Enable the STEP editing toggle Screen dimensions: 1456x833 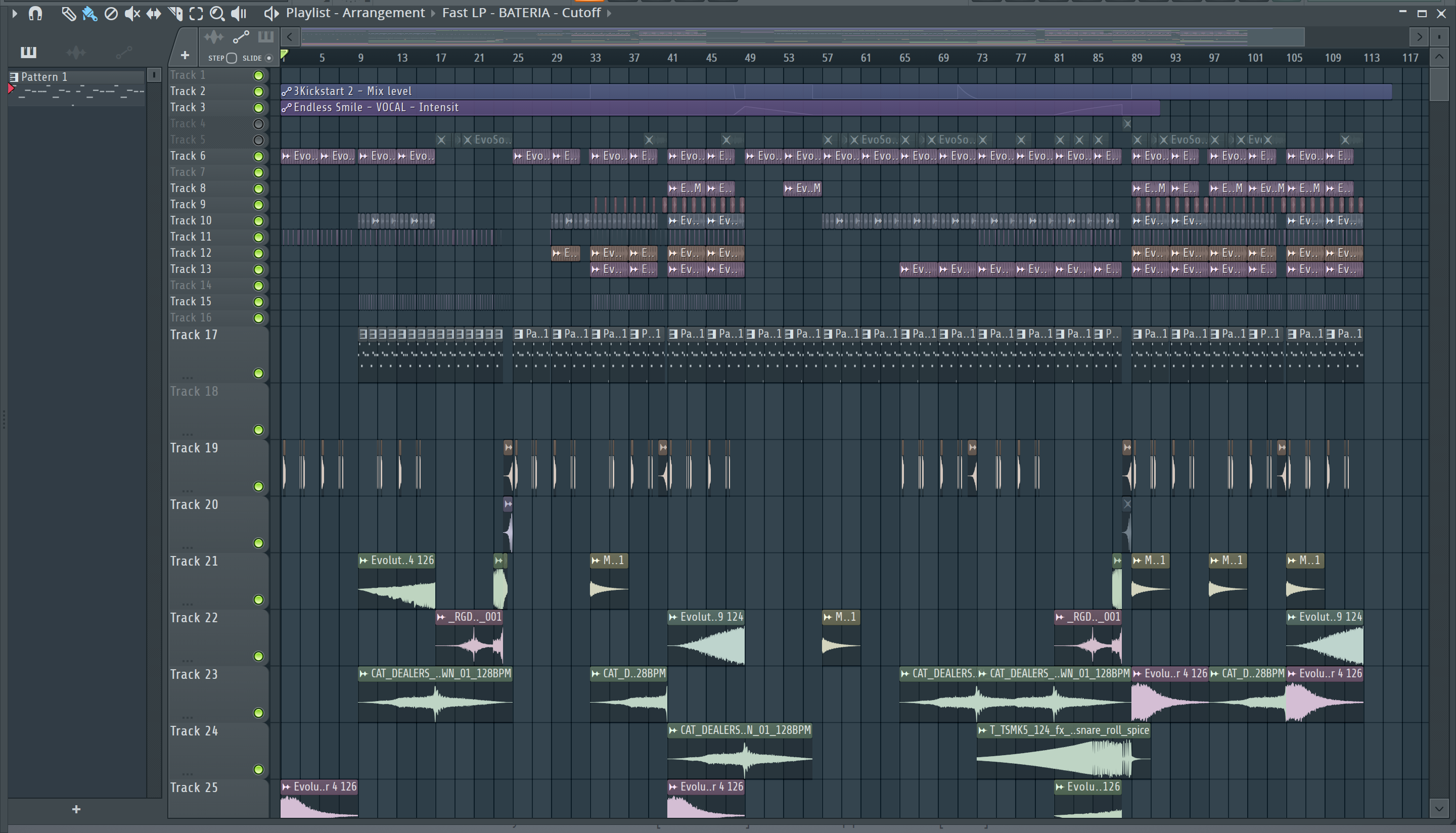(x=231, y=58)
